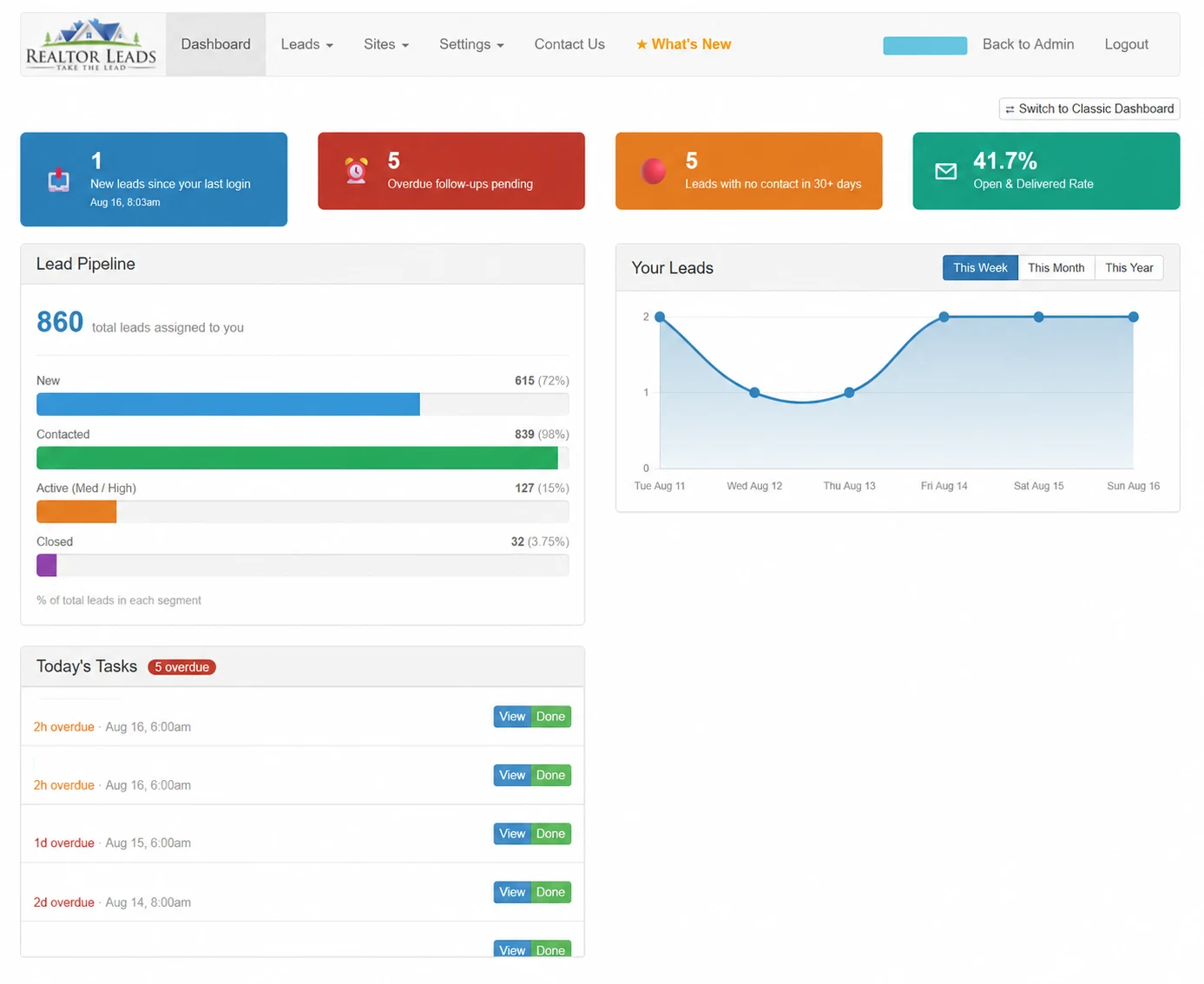Viewport: 1204px width, 984px height.
Task: Click the Sun Aug 16 chart data point
Action: click(x=1133, y=317)
